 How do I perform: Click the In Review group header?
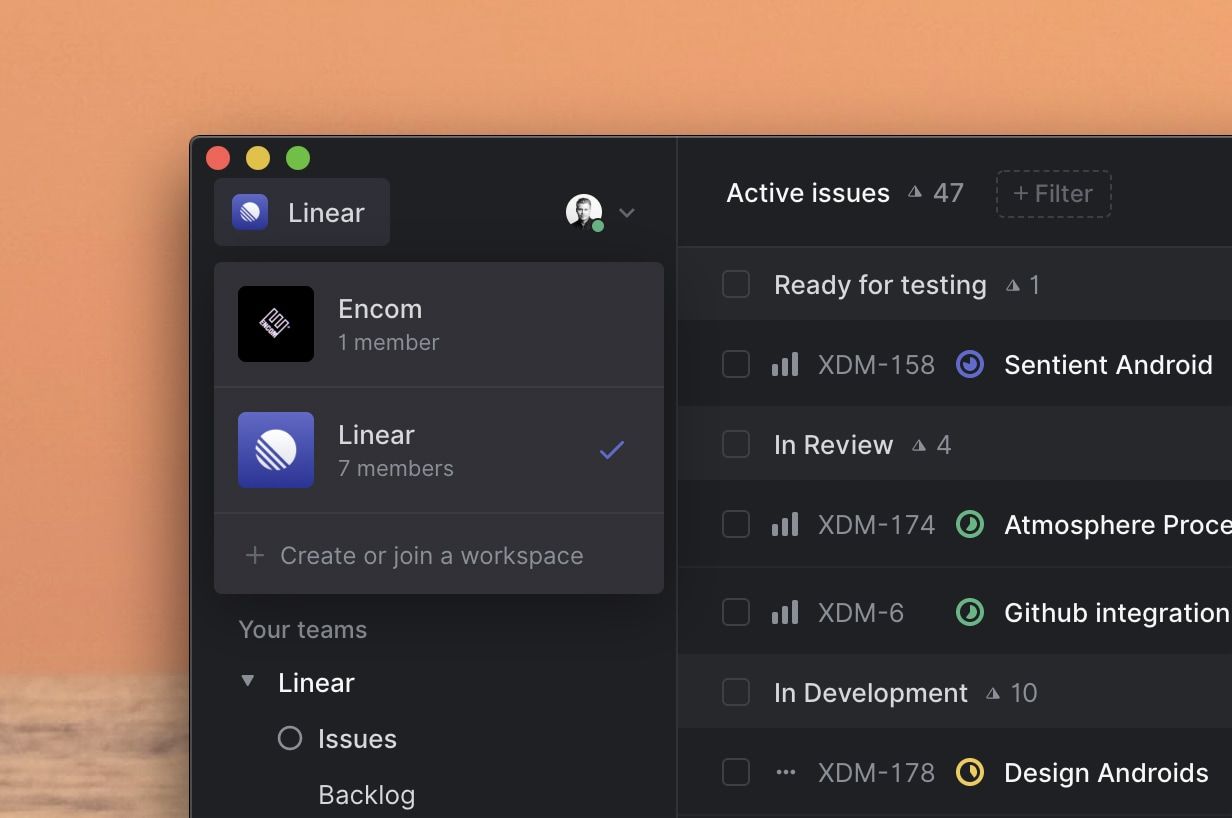pos(833,445)
